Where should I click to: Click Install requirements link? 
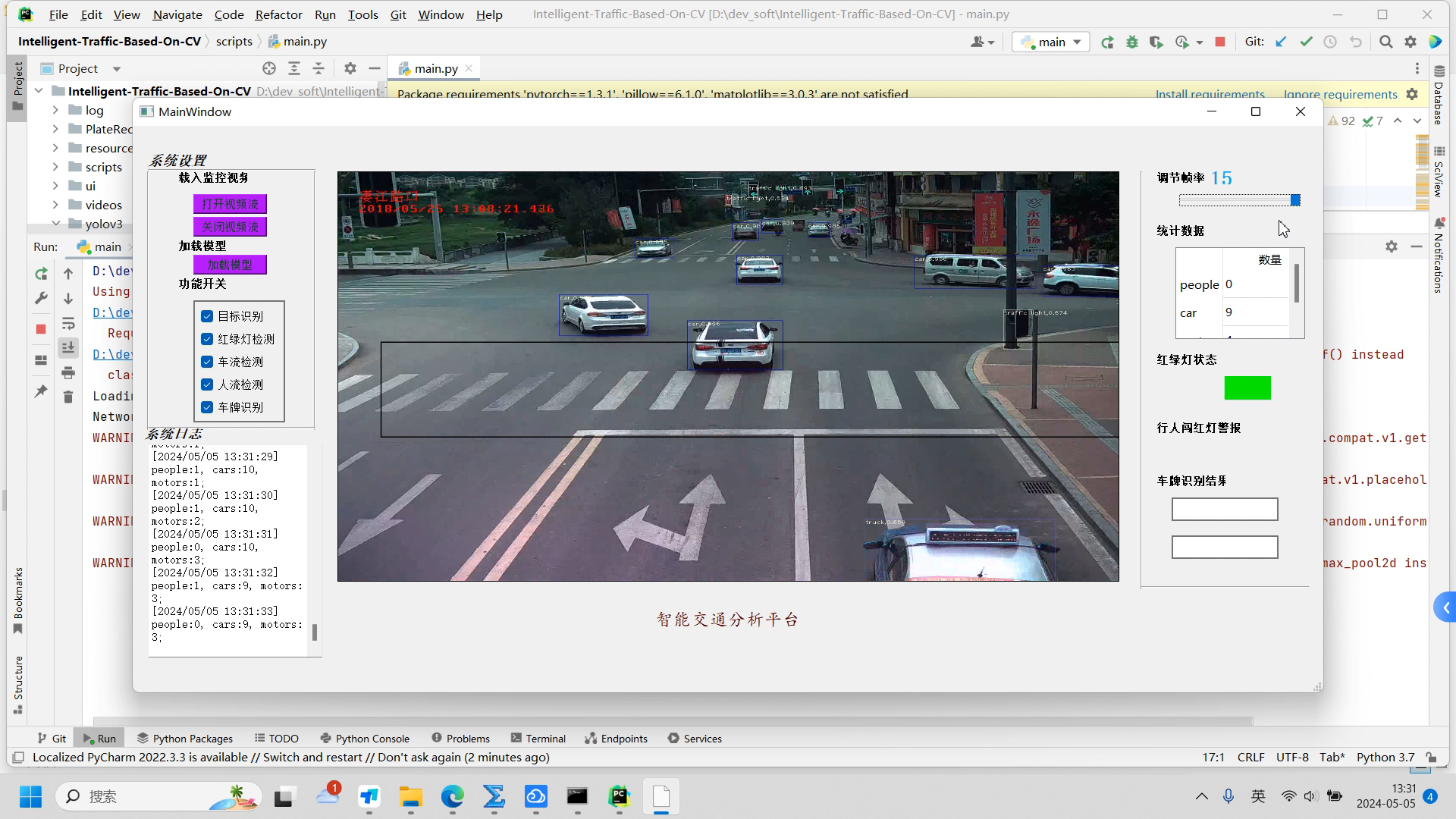[x=1210, y=94]
